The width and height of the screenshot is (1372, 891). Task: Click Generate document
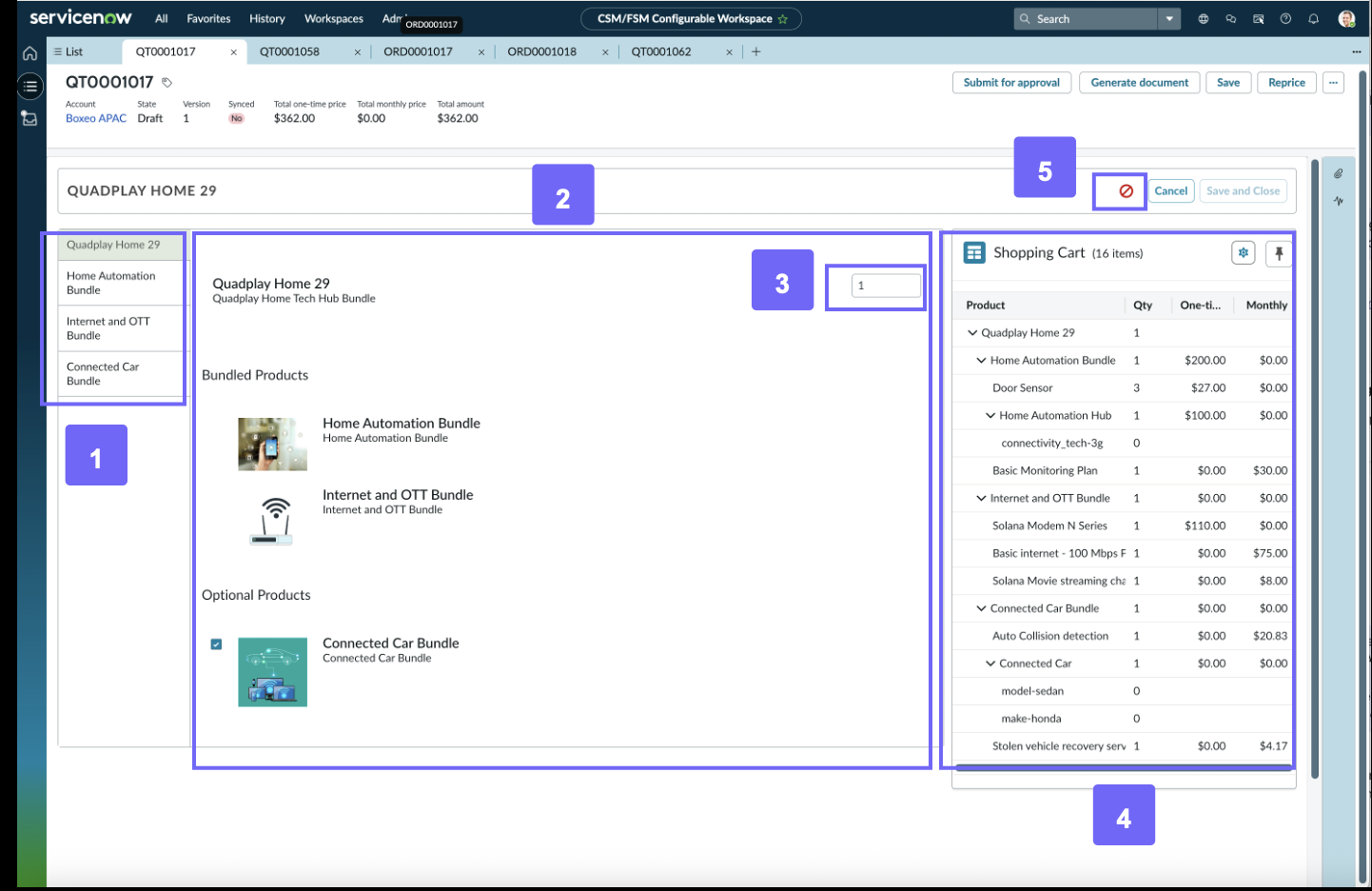point(1140,83)
